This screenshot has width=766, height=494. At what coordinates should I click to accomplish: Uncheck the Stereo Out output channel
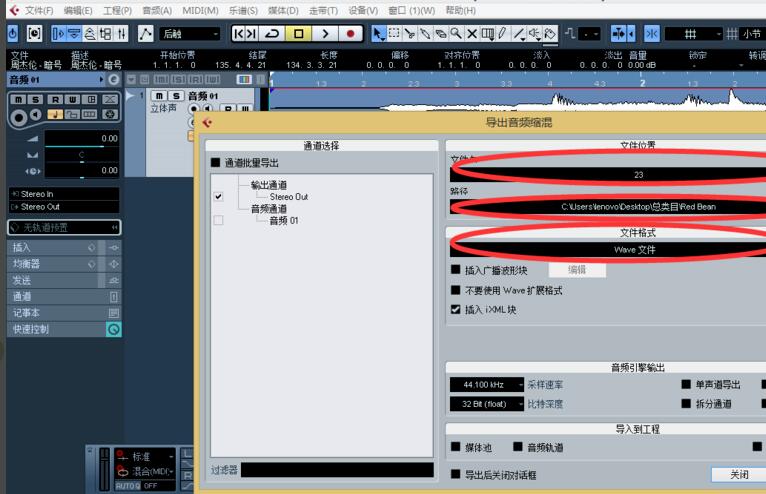tap(218, 196)
